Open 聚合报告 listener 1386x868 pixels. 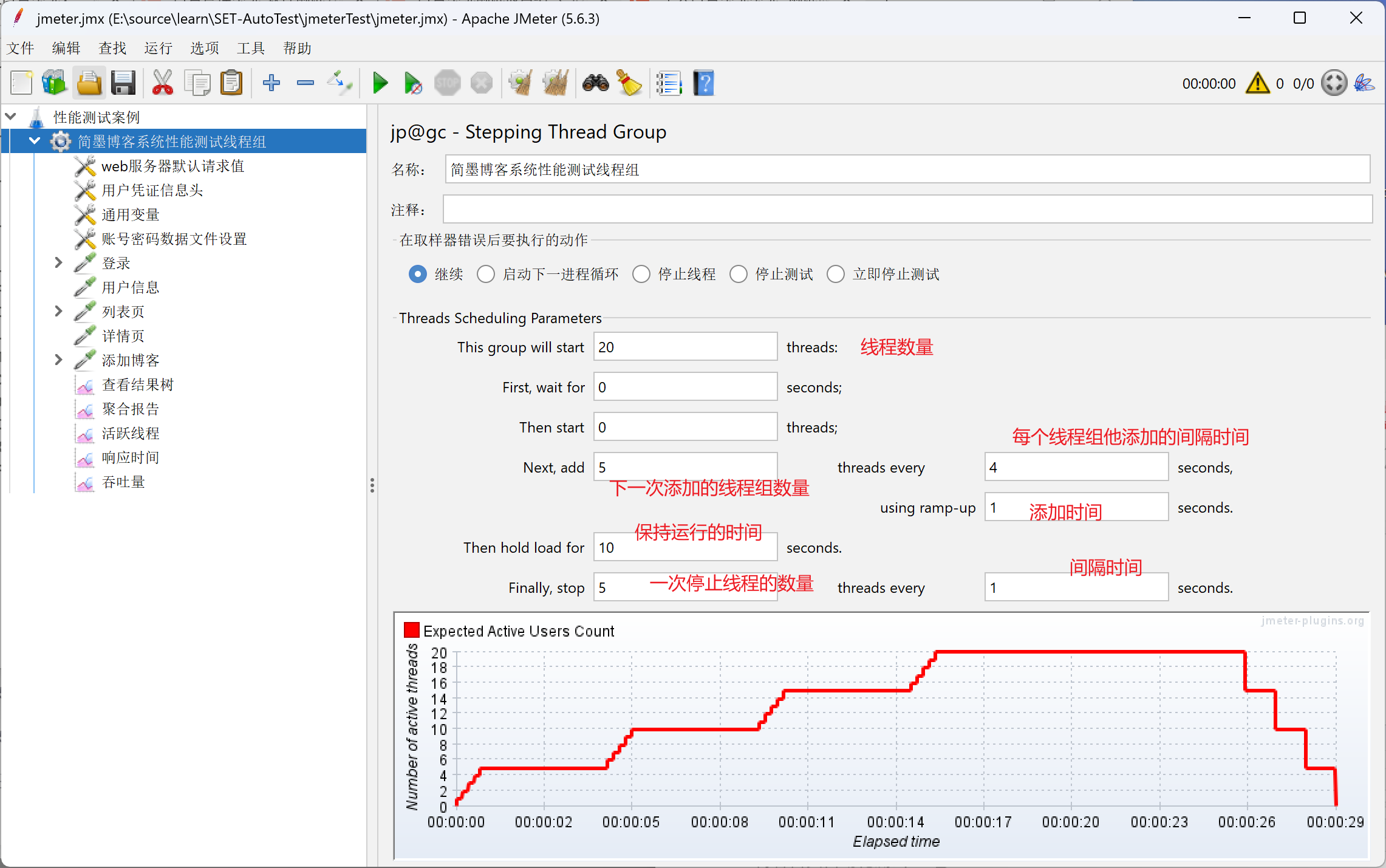130,409
